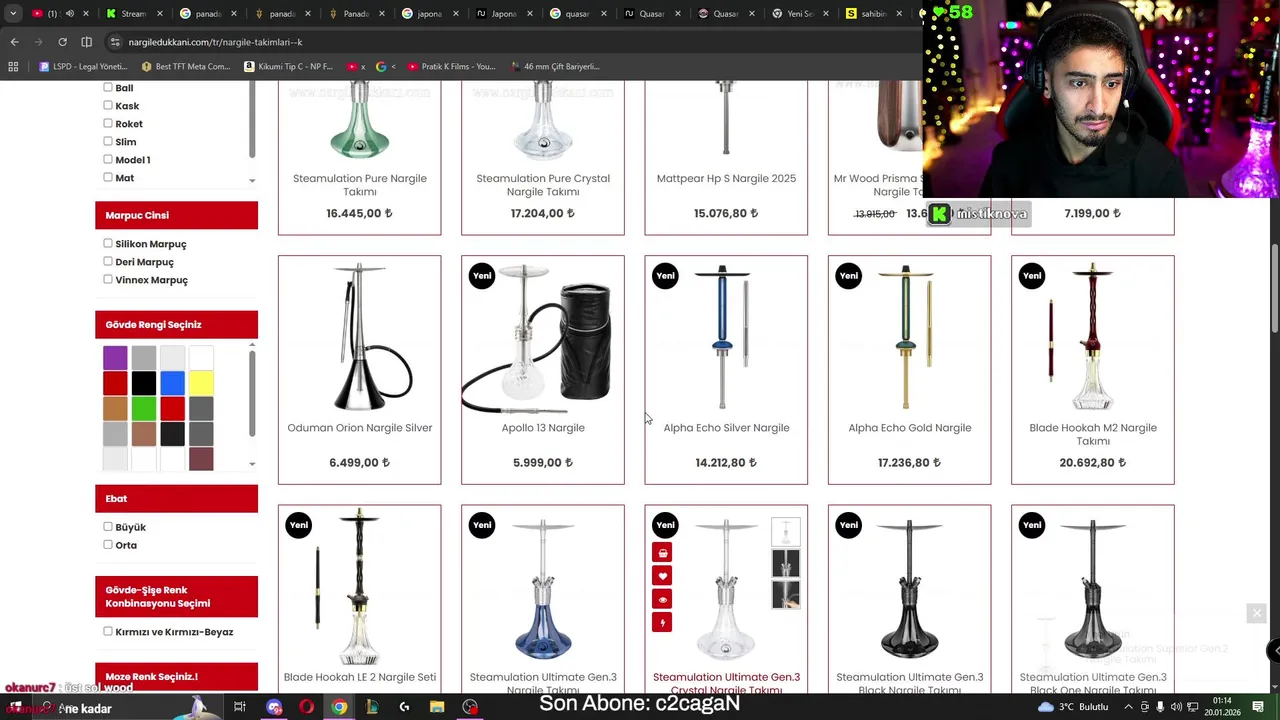Switch to the Stream tab with the Kick icon
This screenshot has width=1280, height=720.
132,14
